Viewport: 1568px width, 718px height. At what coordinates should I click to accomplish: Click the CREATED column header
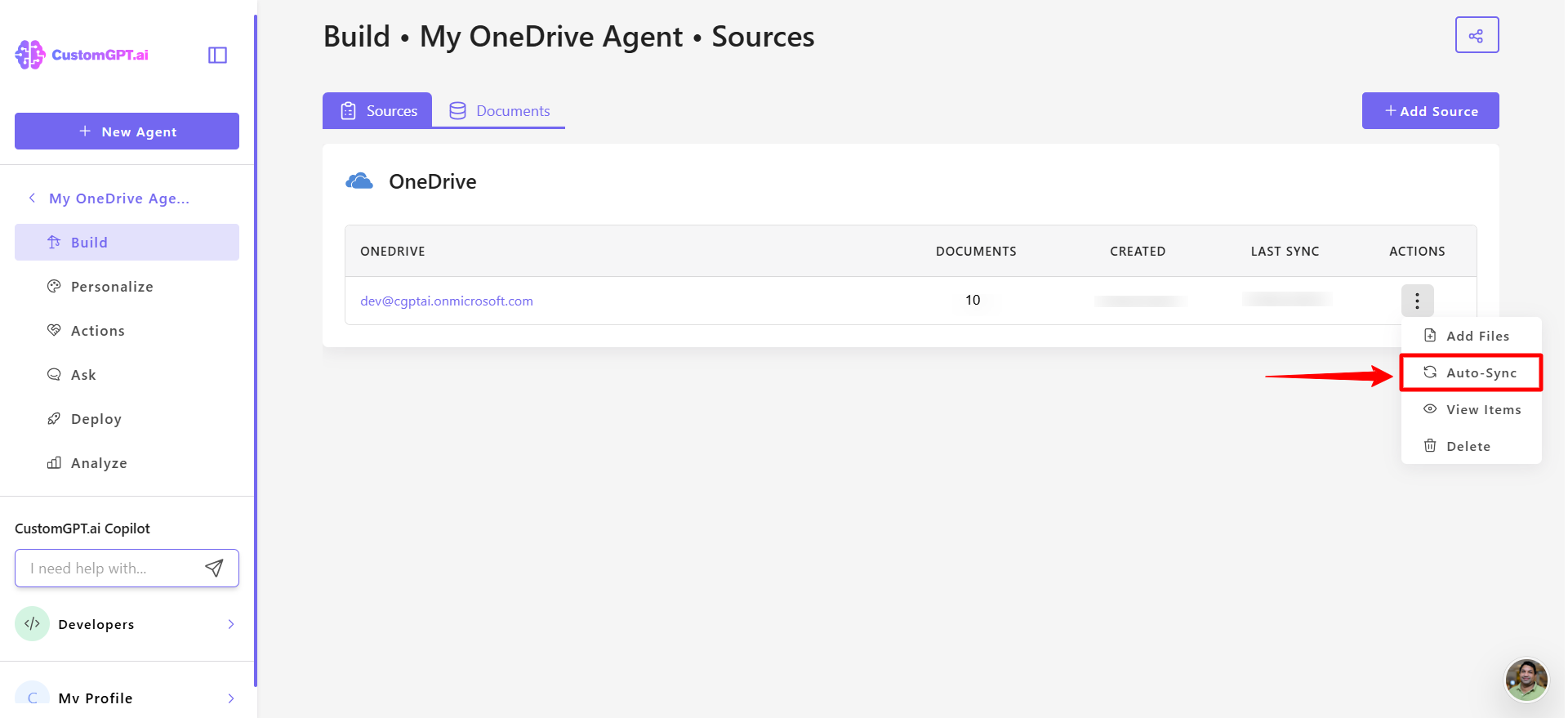(1138, 251)
